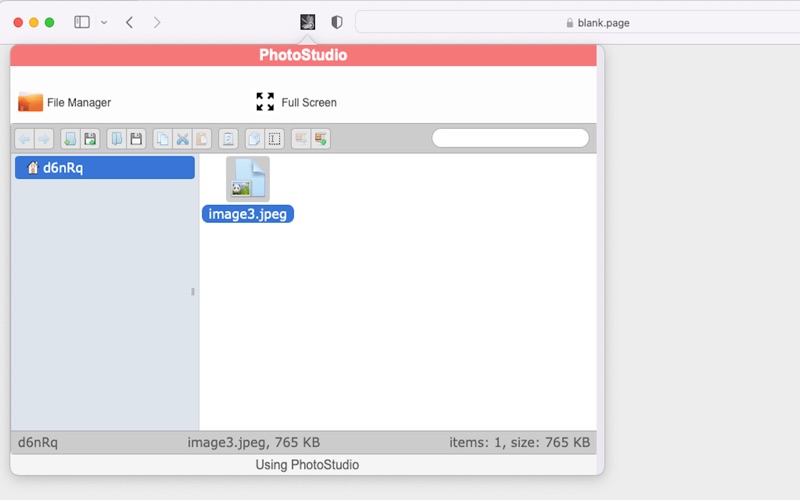The height and width of the screenshot is (500, 800).
Task: Click 'items: 1, size: 765 KB' status text
Action: click(x=519, y=442)
